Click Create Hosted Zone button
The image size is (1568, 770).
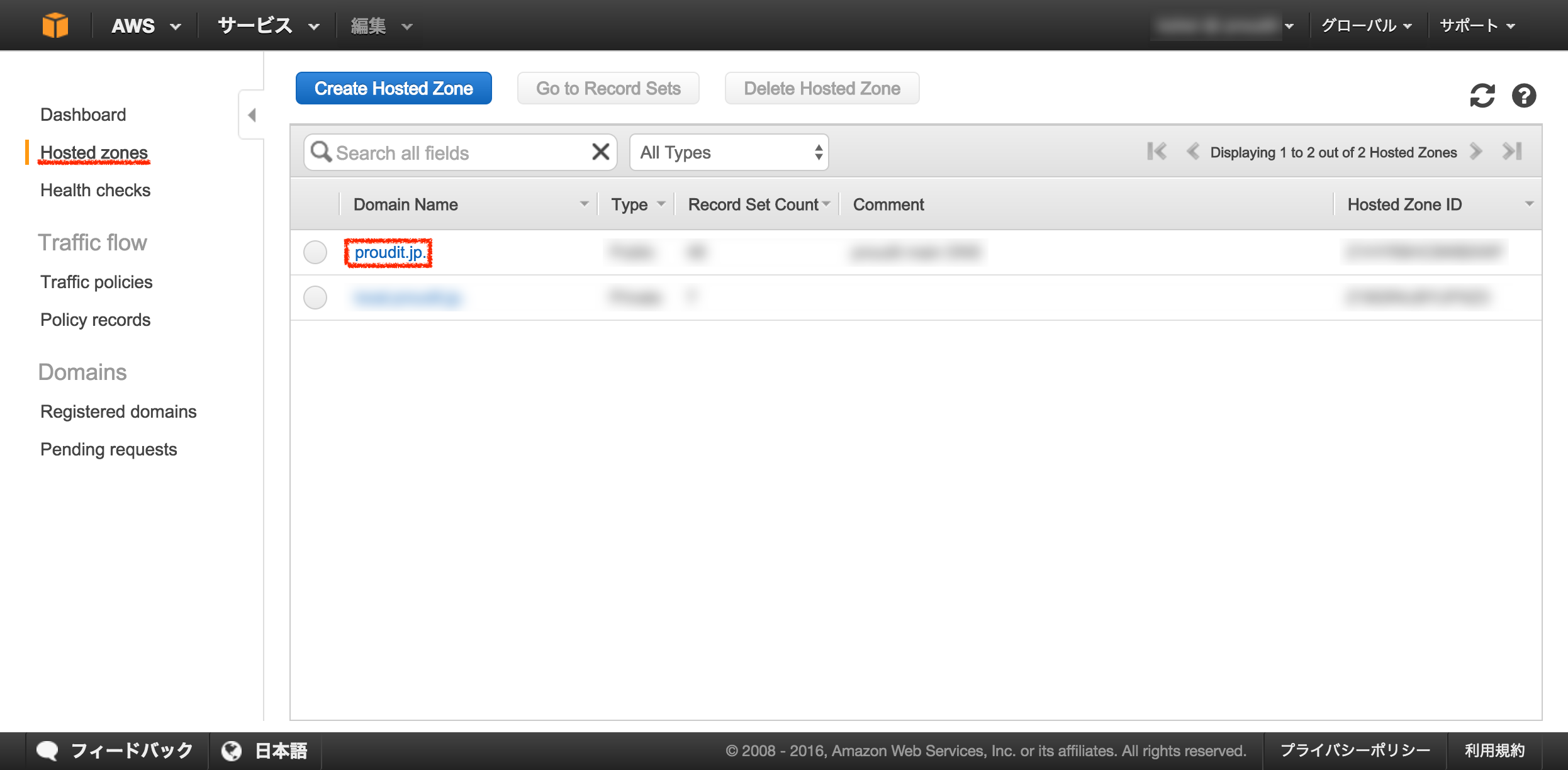pyautogui.click(x=393, y=88)
